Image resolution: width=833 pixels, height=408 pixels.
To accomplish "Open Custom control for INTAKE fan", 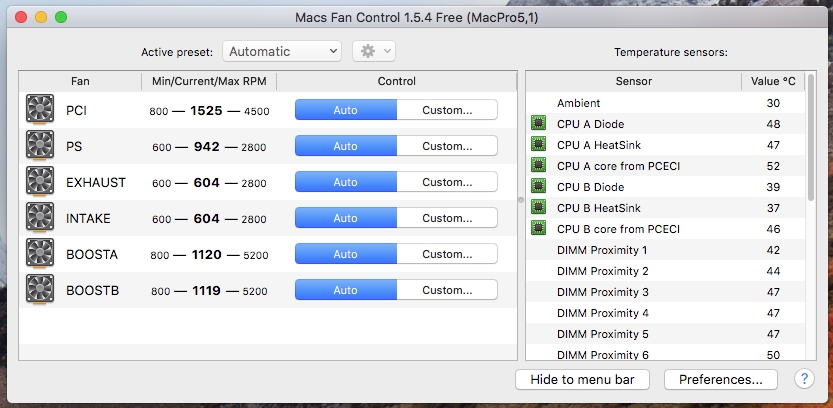I will pyautogui.click(x=447, y=218).
